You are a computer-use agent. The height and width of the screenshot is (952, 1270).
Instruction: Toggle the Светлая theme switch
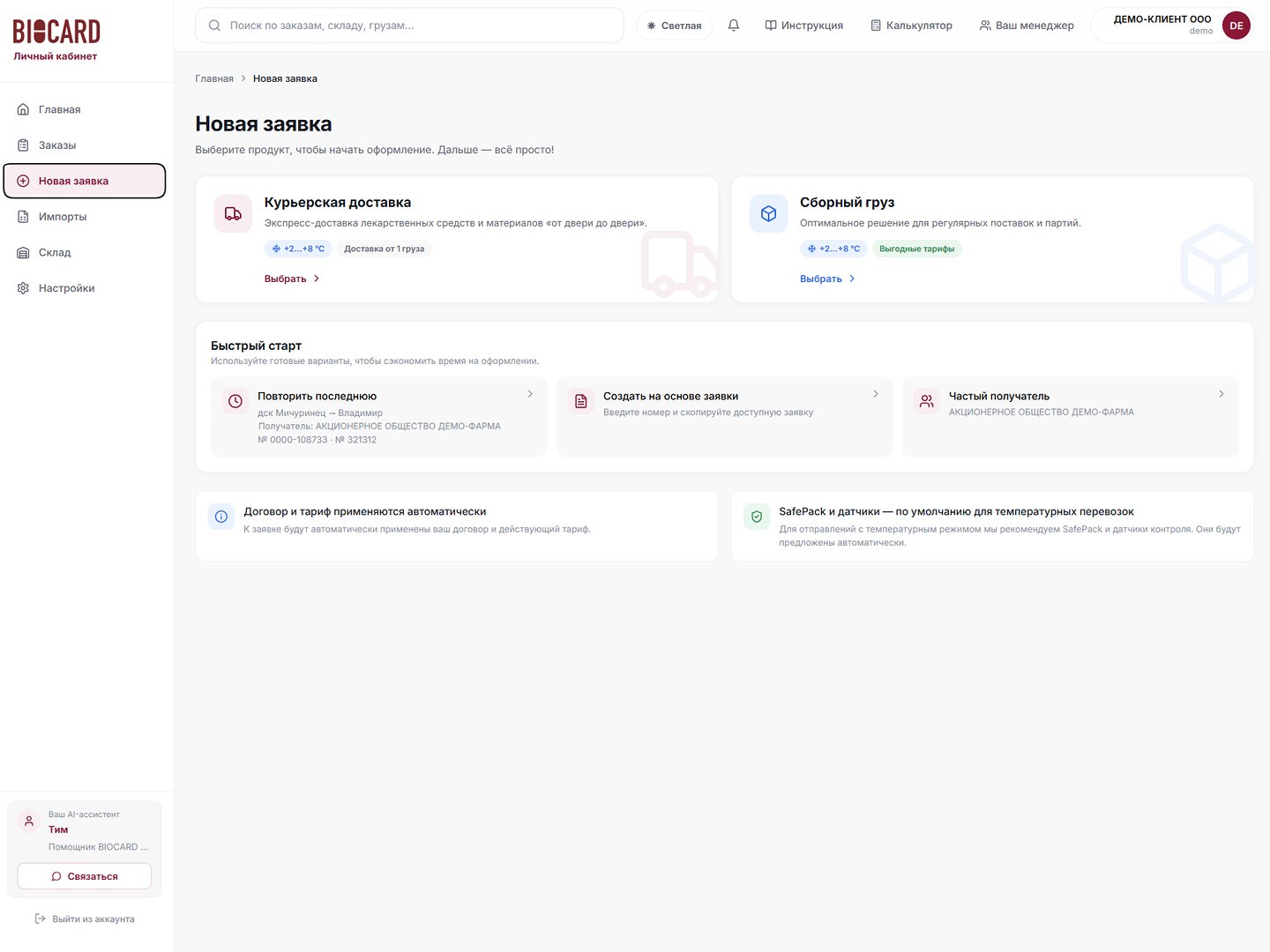tap(675, 26)
